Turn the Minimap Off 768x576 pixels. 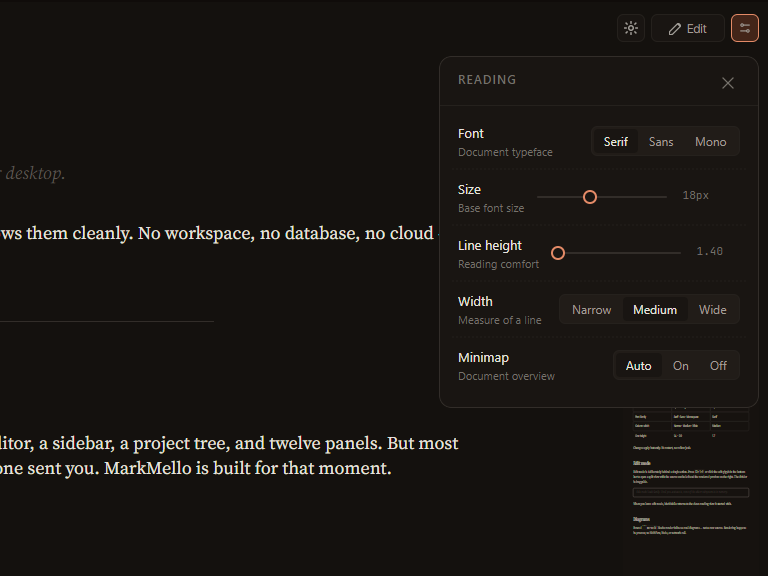[719, 366]
